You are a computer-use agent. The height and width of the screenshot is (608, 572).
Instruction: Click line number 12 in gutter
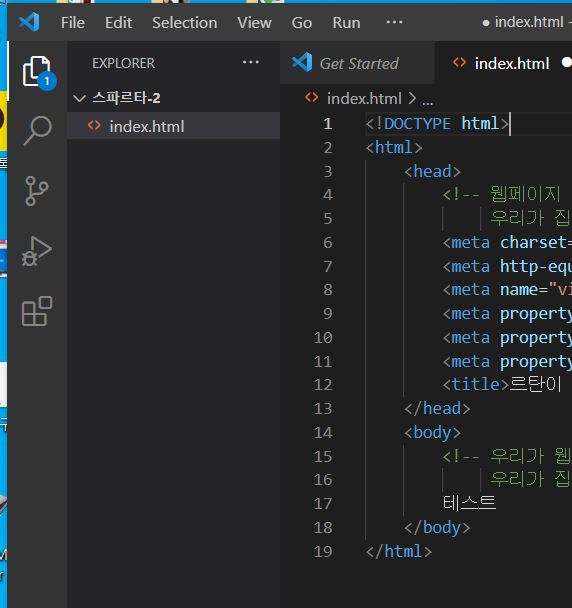click(x=323, y=385)
